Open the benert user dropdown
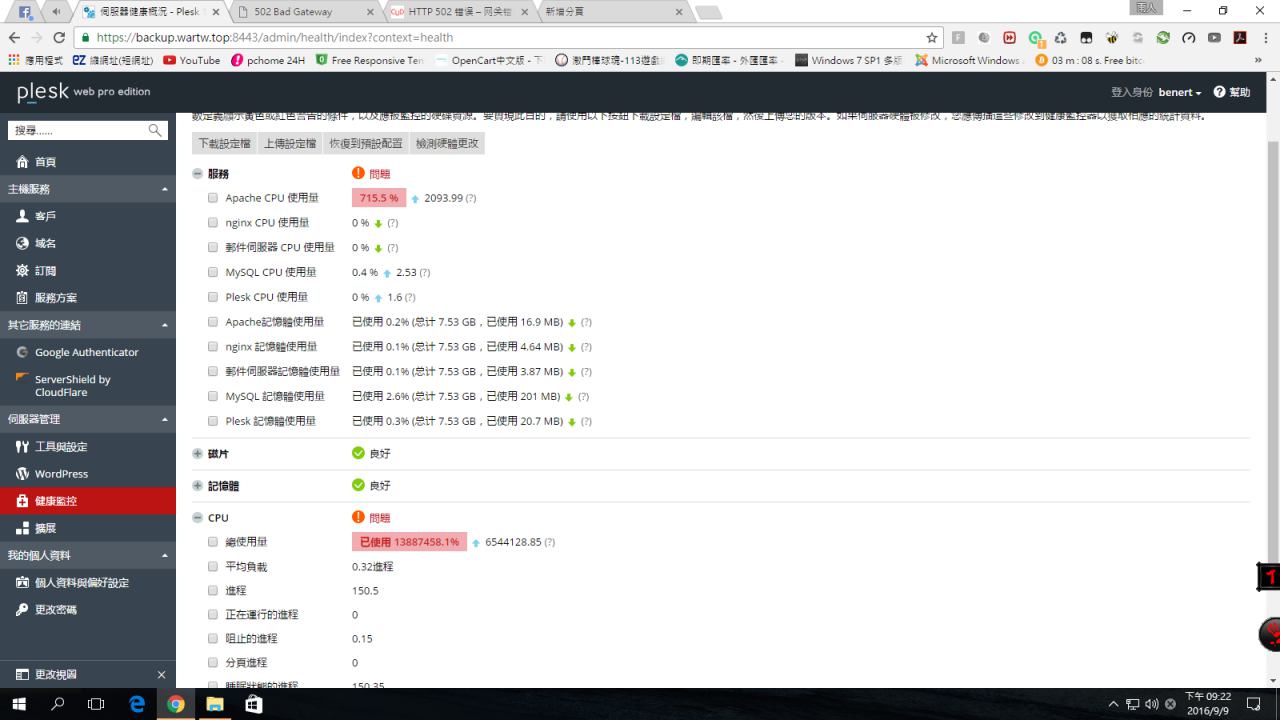Viewport: 1280px width, 720px height. [x=1180, y=92]
